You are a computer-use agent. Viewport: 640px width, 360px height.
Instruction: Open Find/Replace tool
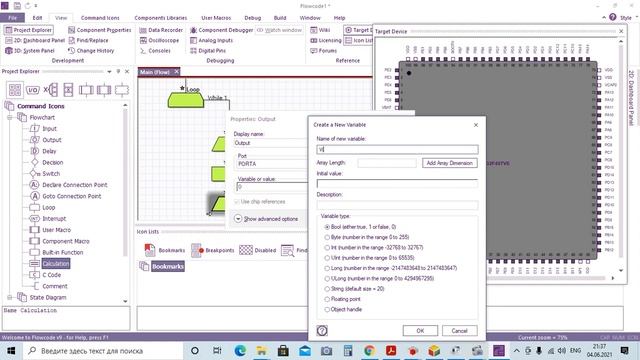[x=88, y=40]
